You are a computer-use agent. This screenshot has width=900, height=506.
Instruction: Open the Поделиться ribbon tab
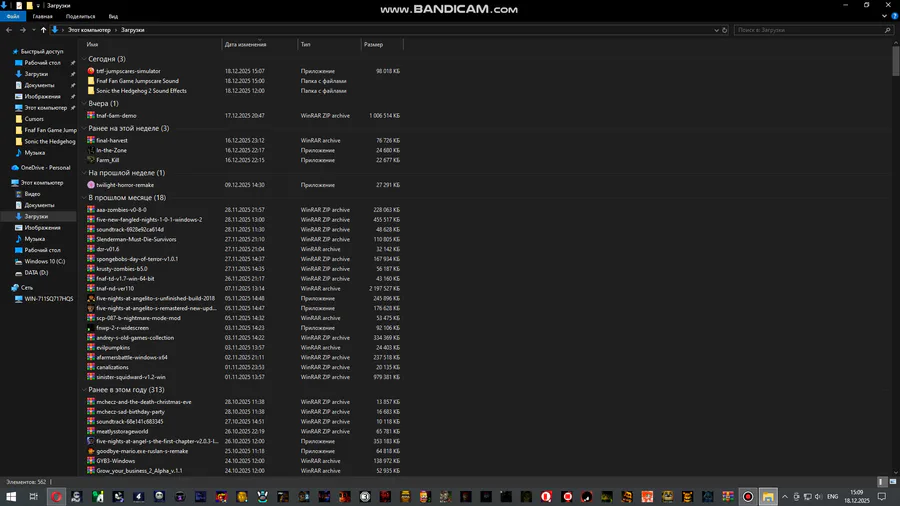coord(80,17)
